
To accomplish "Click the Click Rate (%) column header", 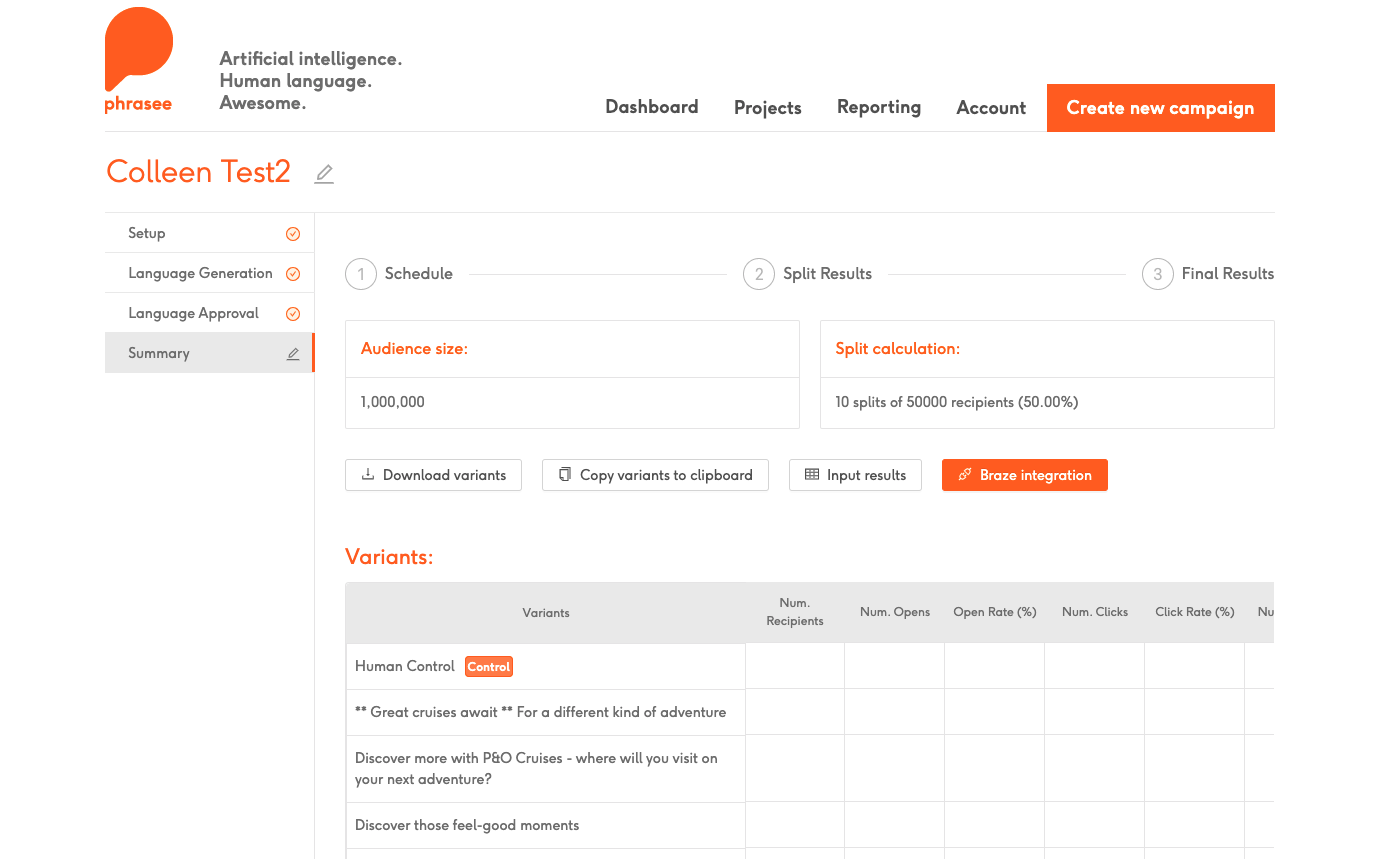I will [1195, 612].
